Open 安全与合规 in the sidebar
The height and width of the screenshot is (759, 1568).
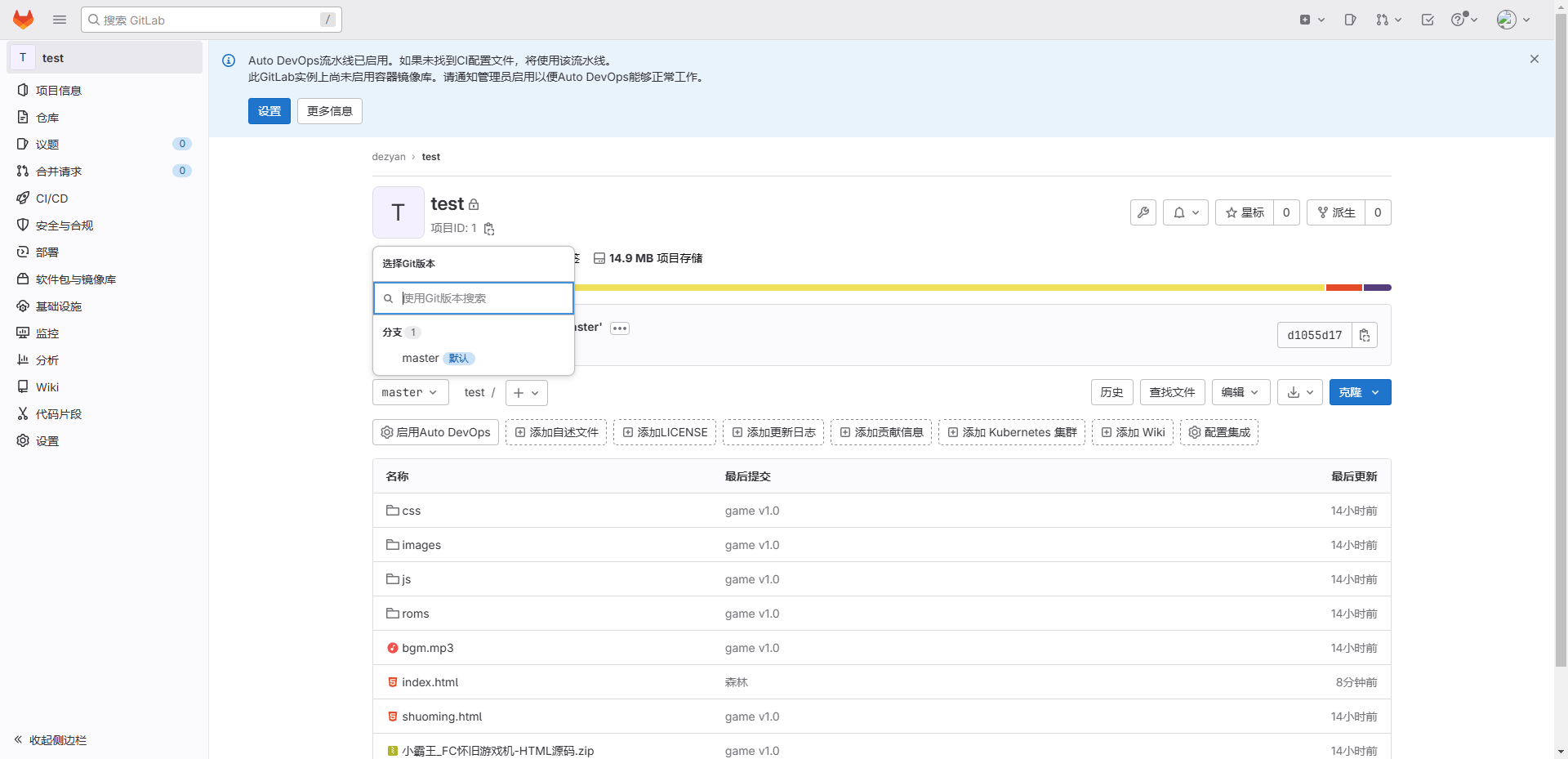(x=105, y=225)
